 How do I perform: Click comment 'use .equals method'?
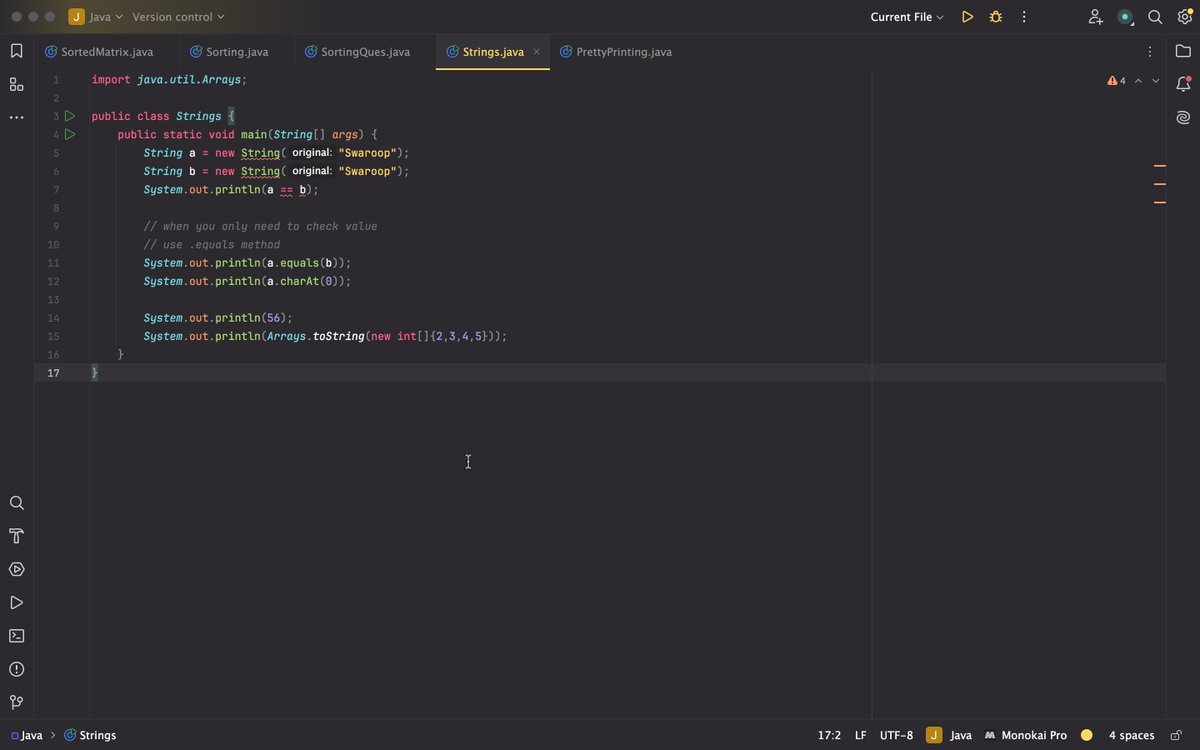pyautogui.click(x=211, y=245)
